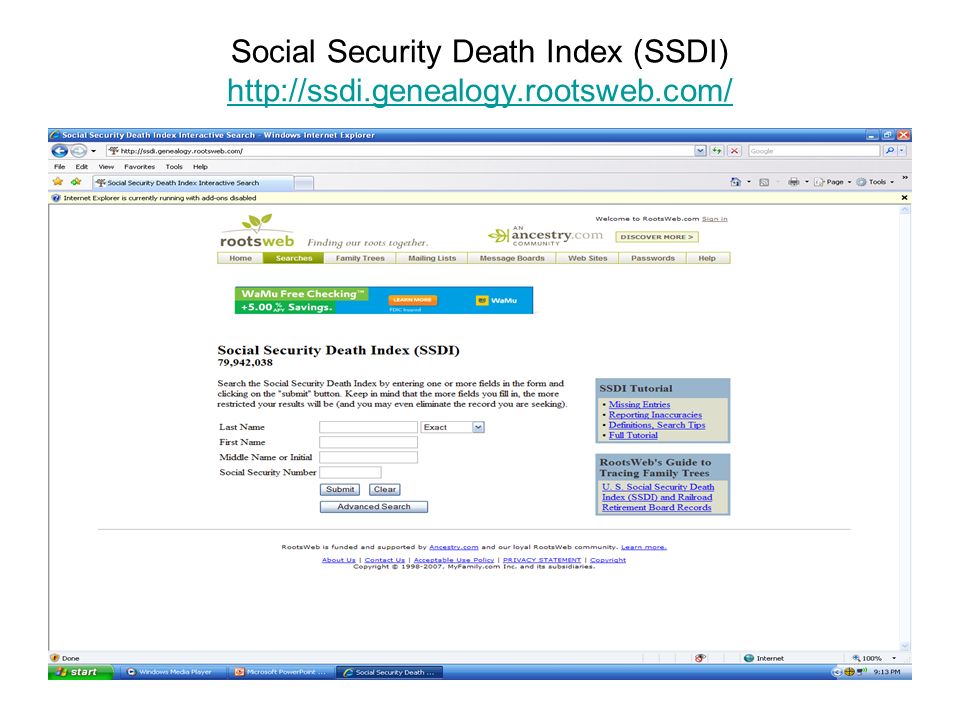The image size is (960, 720).
Task: Open the Mailing Lists nav tab
Action: point(432,258)
